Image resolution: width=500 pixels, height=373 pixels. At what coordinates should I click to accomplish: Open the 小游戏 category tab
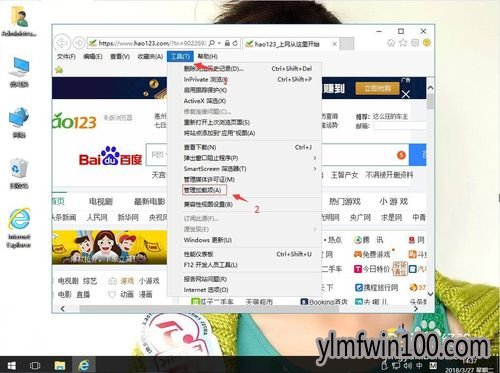(x=393, y=201)
